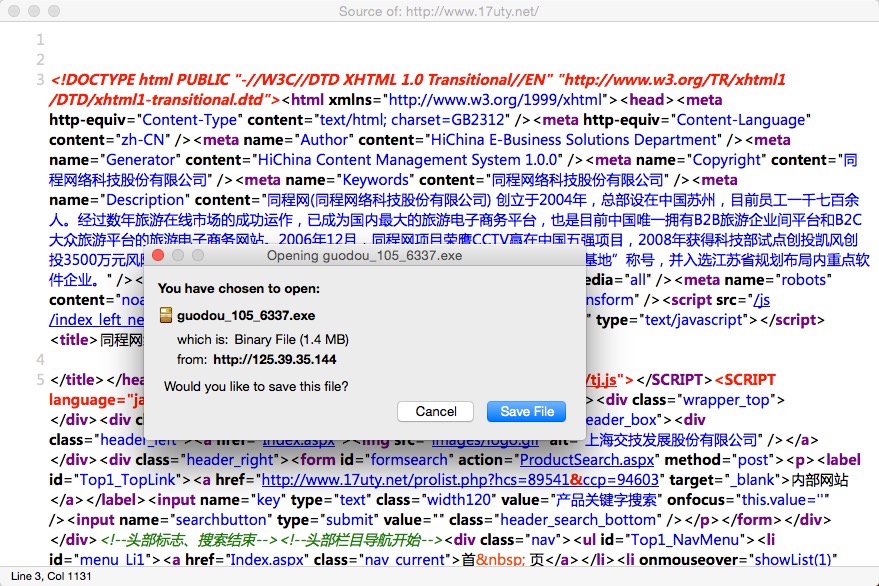Click the 'Line 3, Col 1131' status text

[51, 576]
